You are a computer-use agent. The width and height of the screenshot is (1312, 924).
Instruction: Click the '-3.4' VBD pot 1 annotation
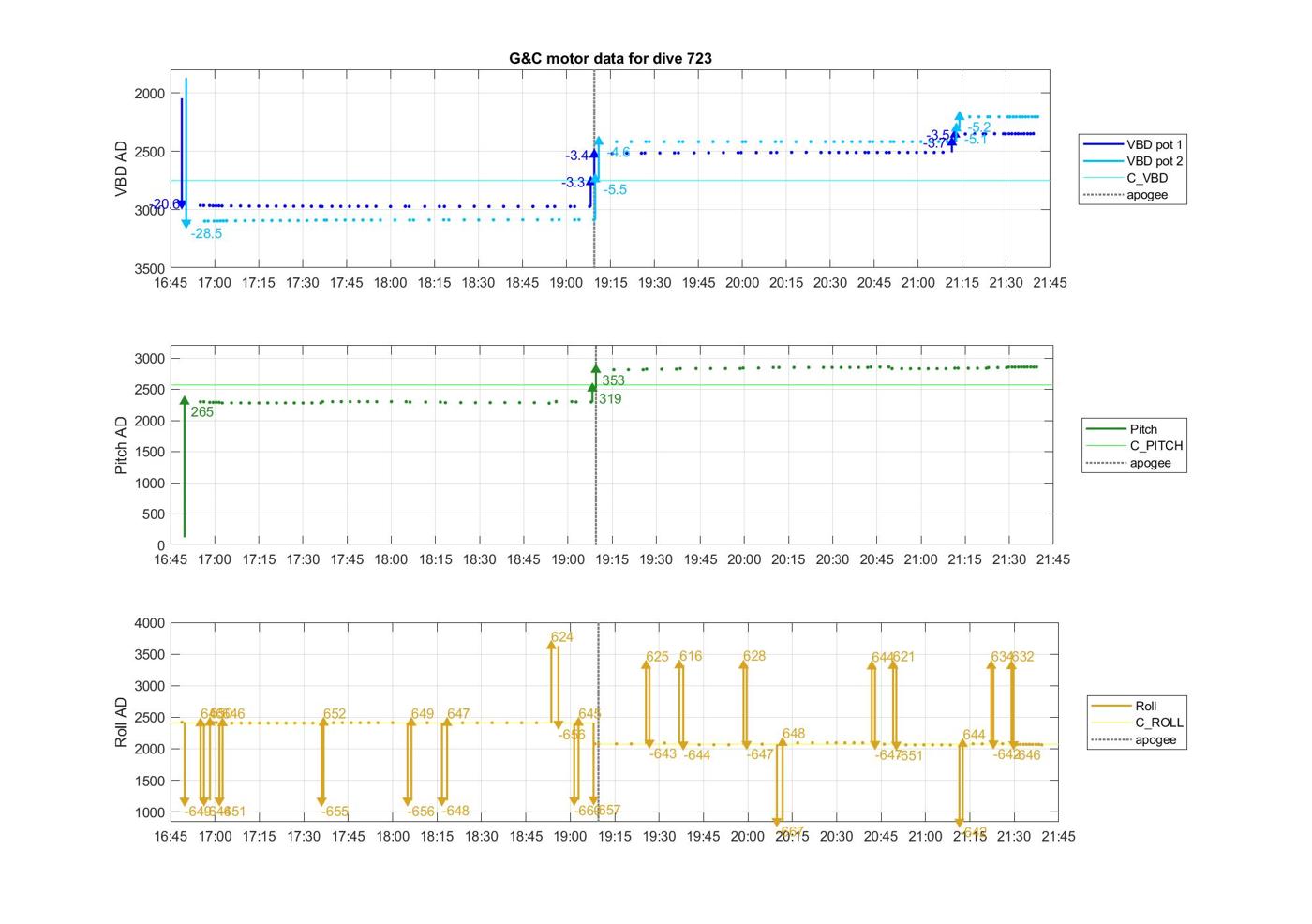(577, 156)
